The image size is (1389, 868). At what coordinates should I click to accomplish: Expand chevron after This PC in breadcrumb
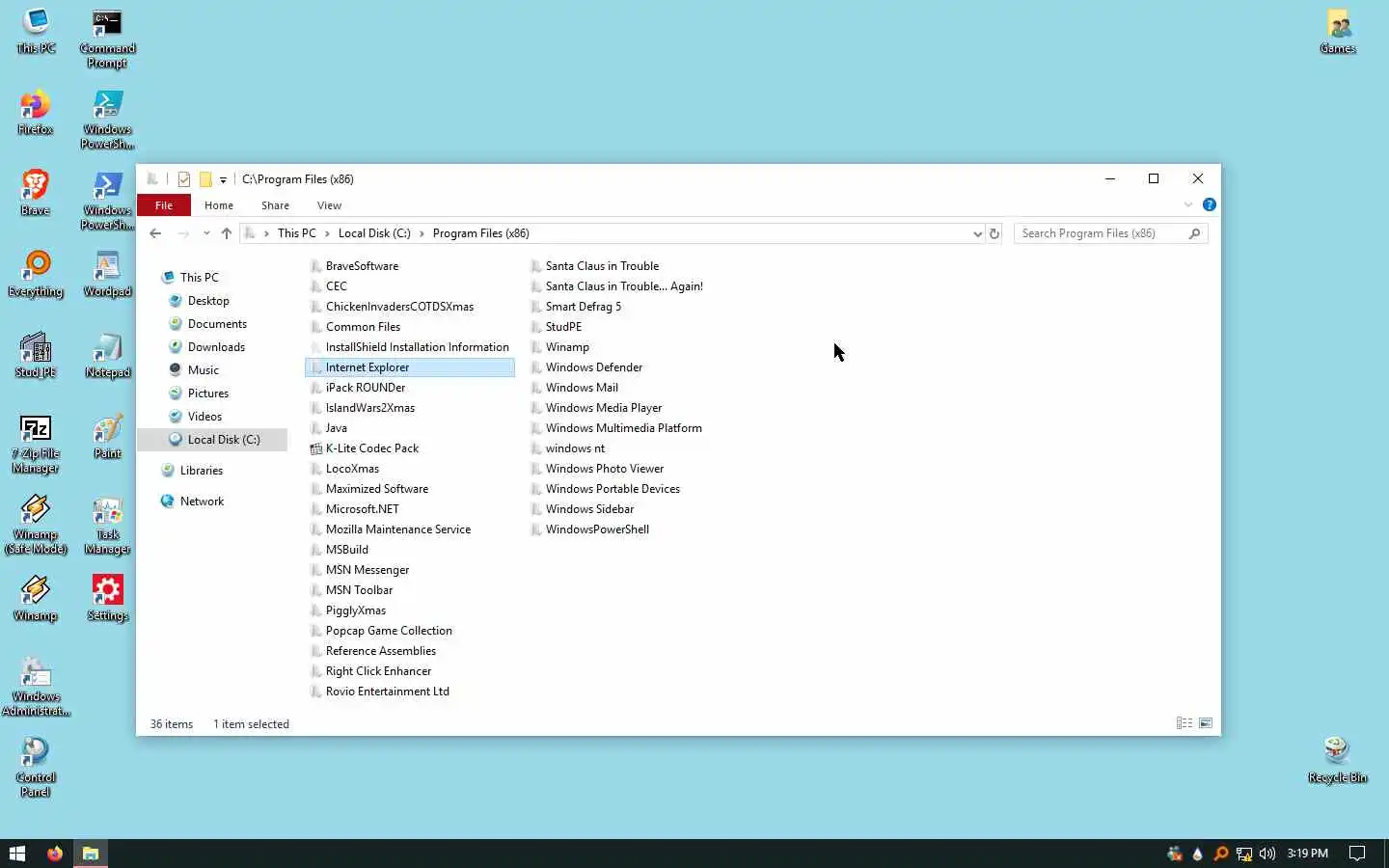point(327,233)
